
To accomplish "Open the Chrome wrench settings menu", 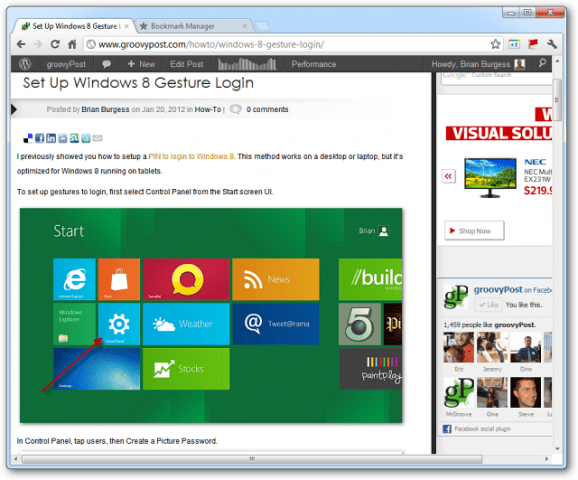I will [x=552, y=44].
